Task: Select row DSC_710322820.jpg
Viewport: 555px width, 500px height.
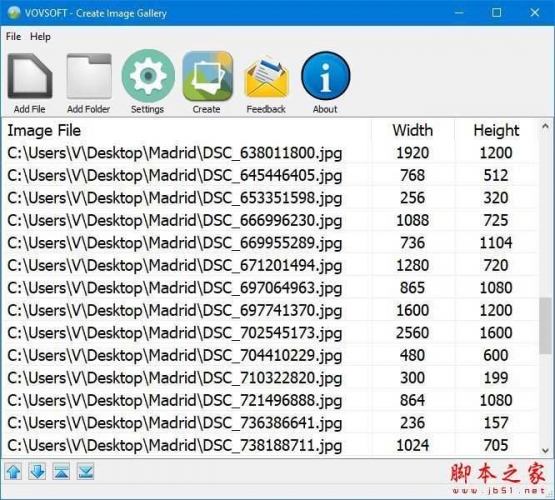Action: [271, 378]
